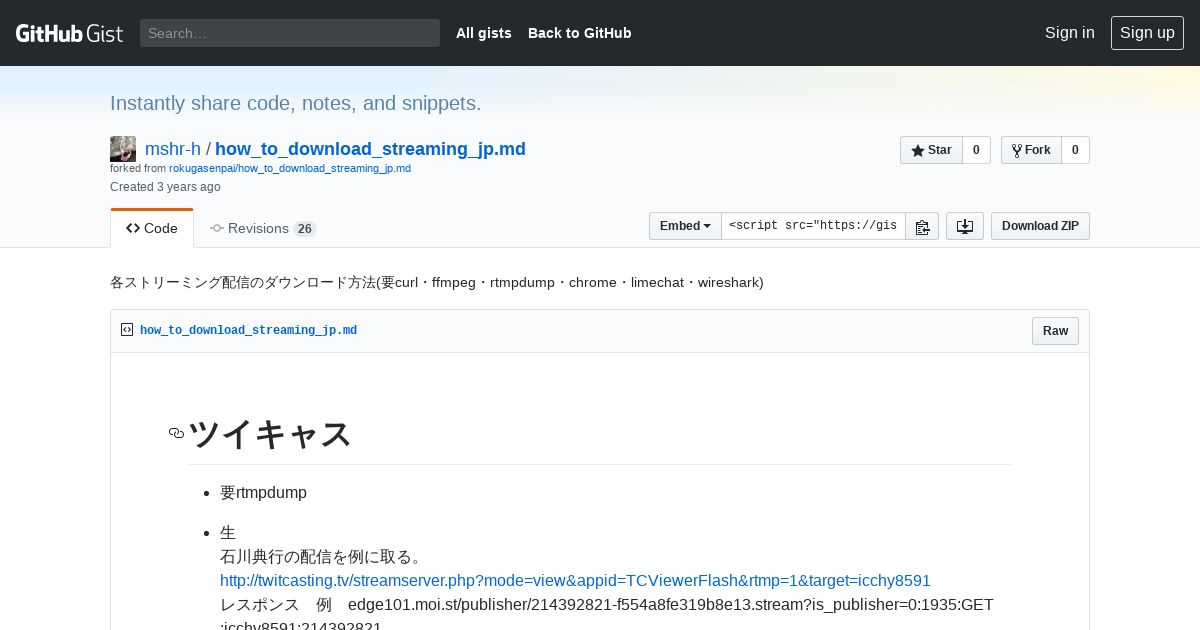
Task: Switch to the Revisions tab
Action: pos(262,228)
